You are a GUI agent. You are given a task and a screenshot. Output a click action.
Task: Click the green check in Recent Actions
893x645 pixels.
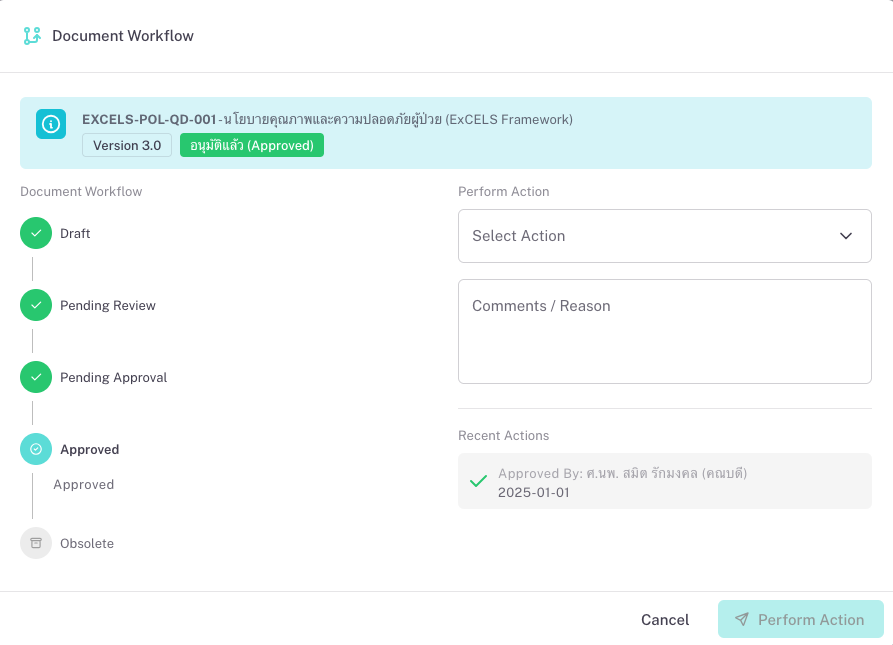tap(479, 481)
